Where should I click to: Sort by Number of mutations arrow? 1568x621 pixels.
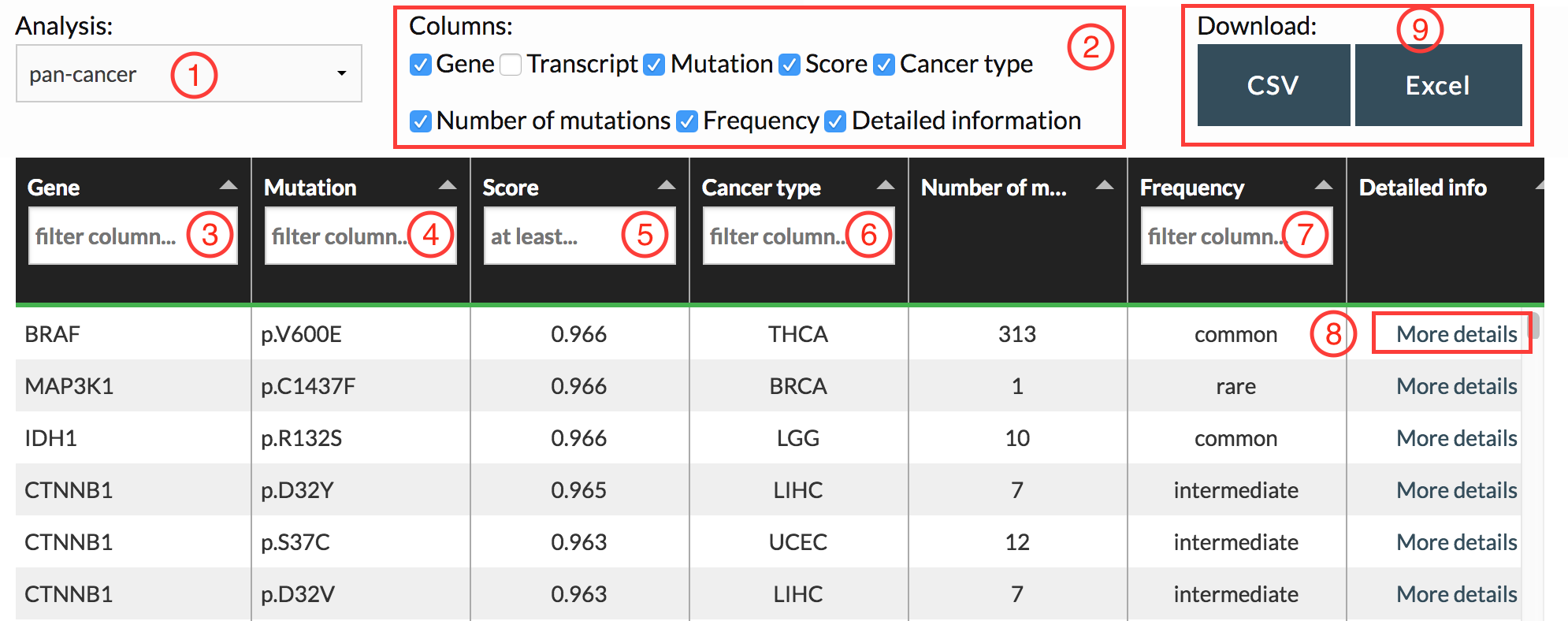click(x=1105, y=185)
